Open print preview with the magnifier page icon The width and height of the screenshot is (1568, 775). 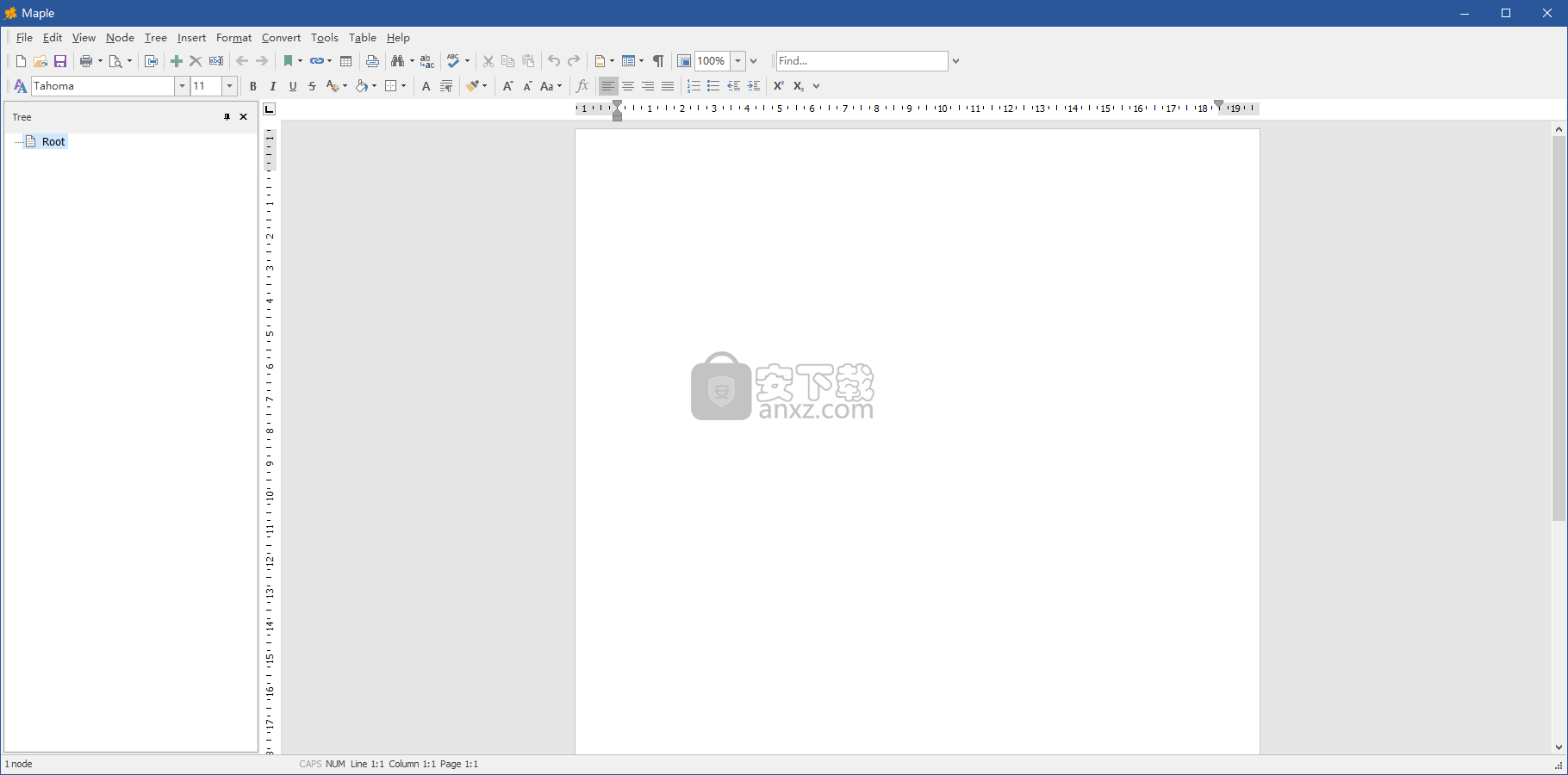pos(115,61)
